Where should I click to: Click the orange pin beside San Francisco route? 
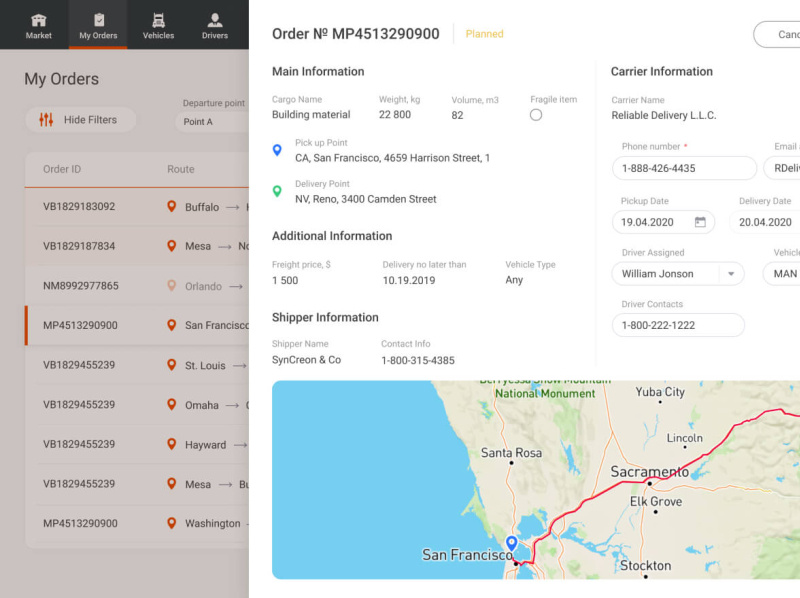[169, 325]
